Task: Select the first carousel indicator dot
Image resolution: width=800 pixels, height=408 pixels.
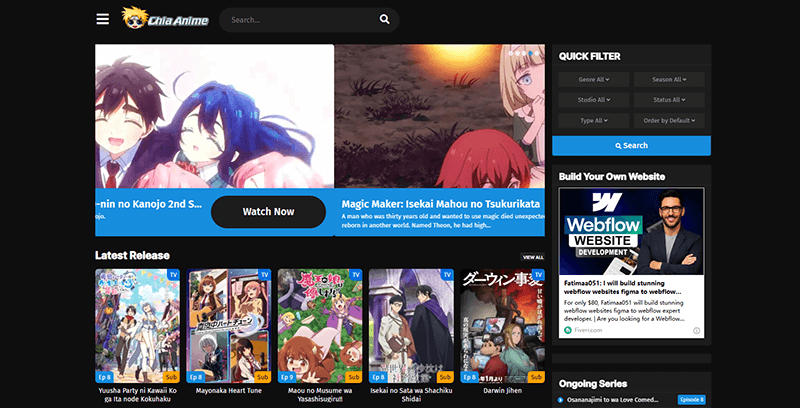Action: (x=511, y=51)
